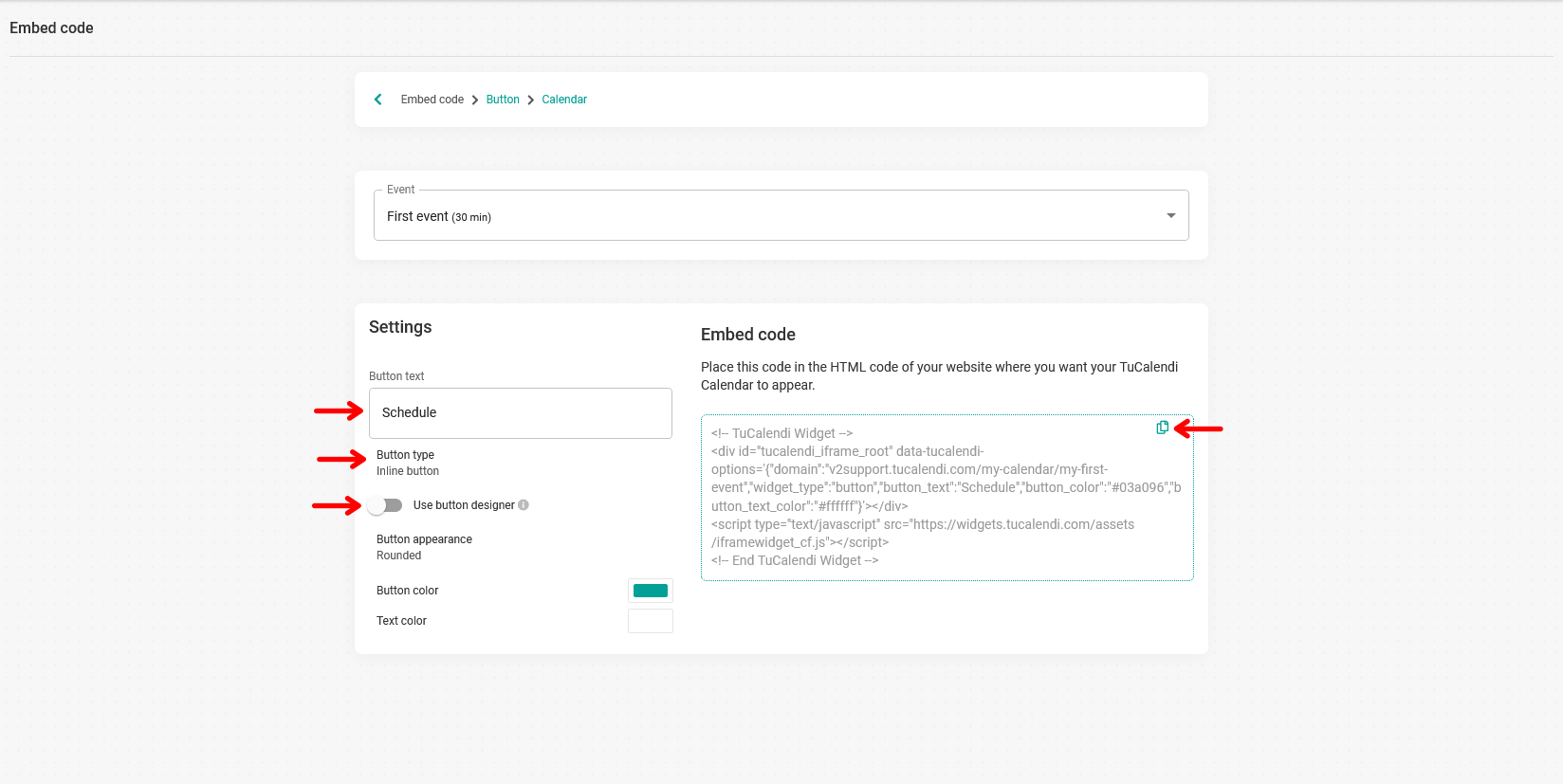Expand the Event selector arrow
Viewport: 1563px width, 784px height.
coord(1170,216)
